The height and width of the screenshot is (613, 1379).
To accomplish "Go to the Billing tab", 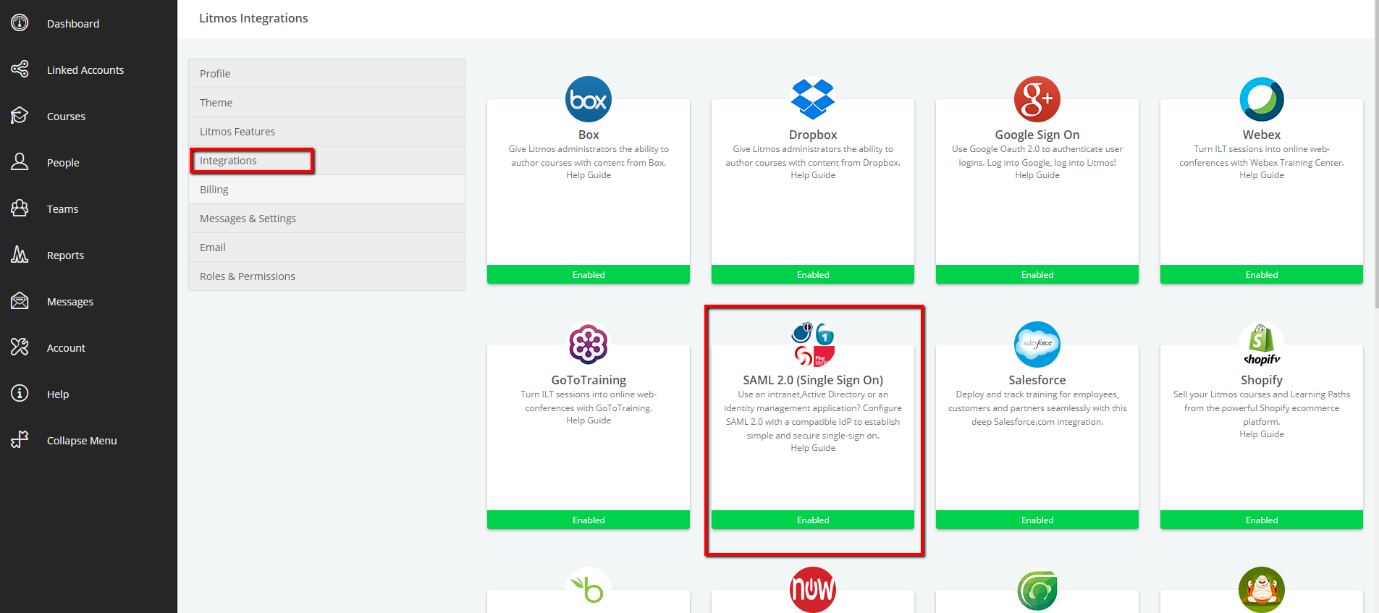I will [326, 190].
